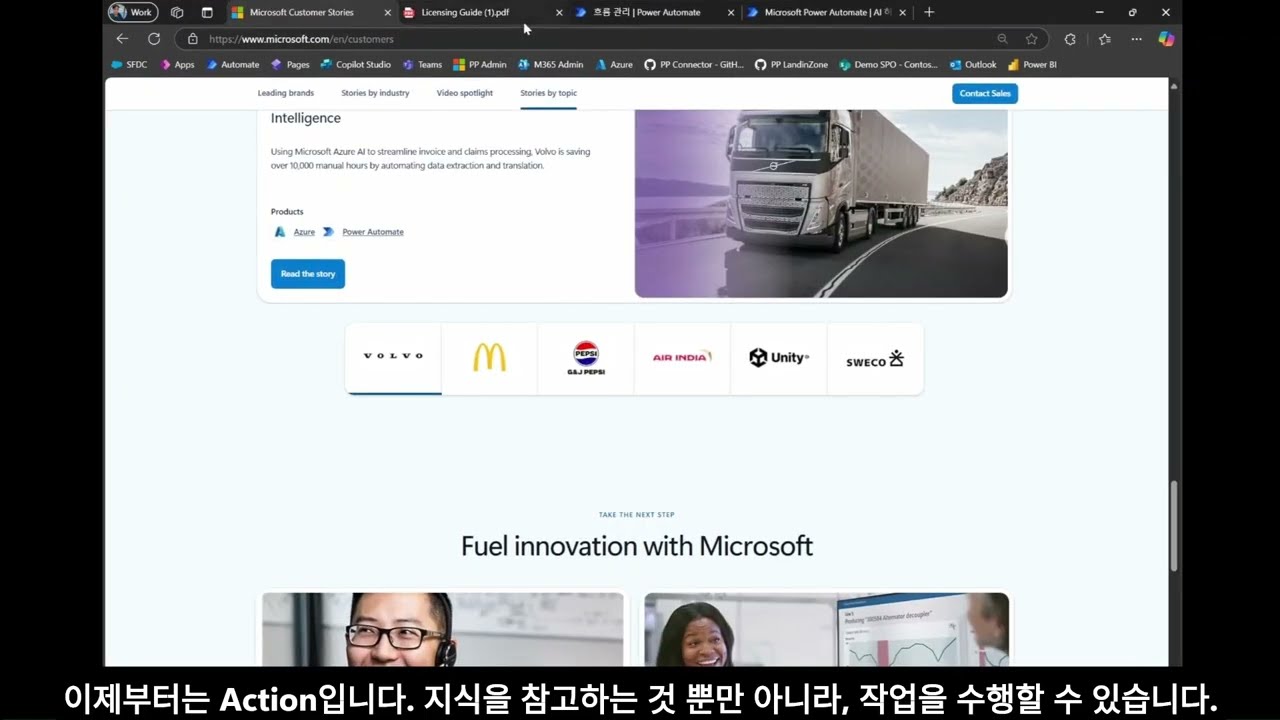Close the Licensing Guide PDF tab
Viewport: 1280px width, 720px height.
[x=559, y=12]
